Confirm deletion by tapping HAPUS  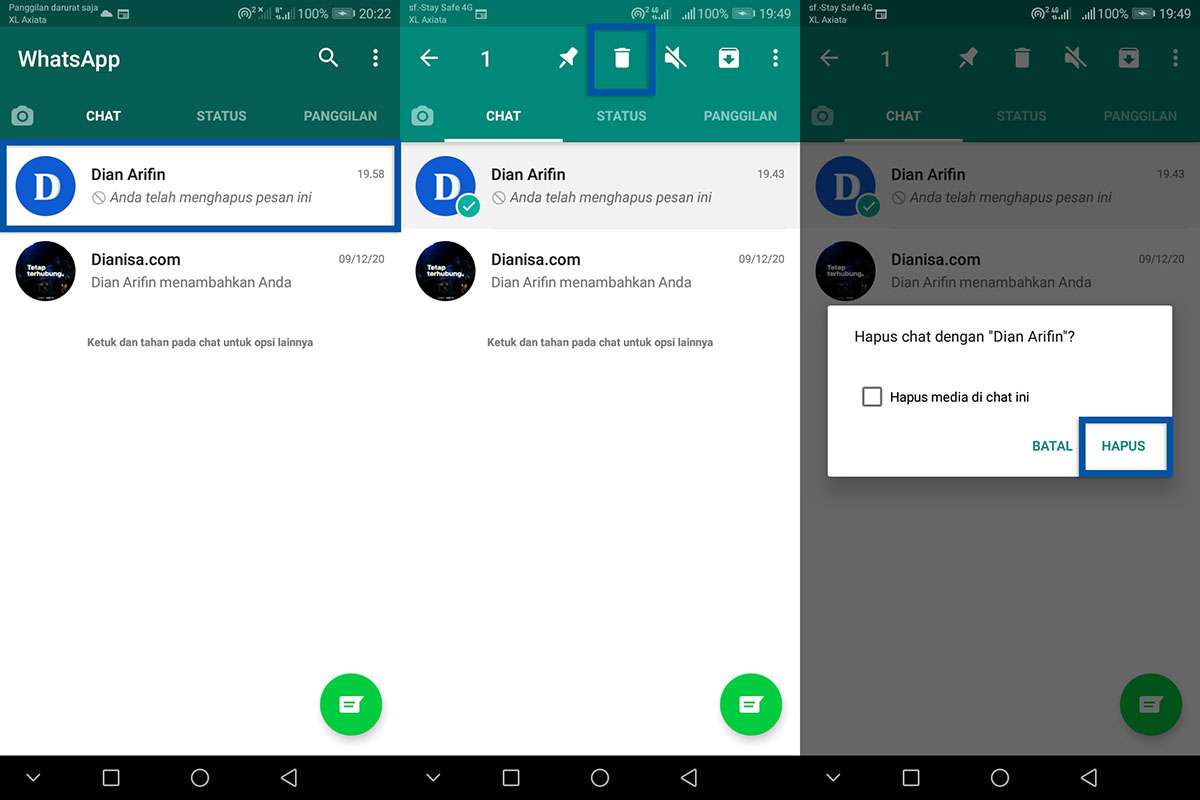(1123, 446)
